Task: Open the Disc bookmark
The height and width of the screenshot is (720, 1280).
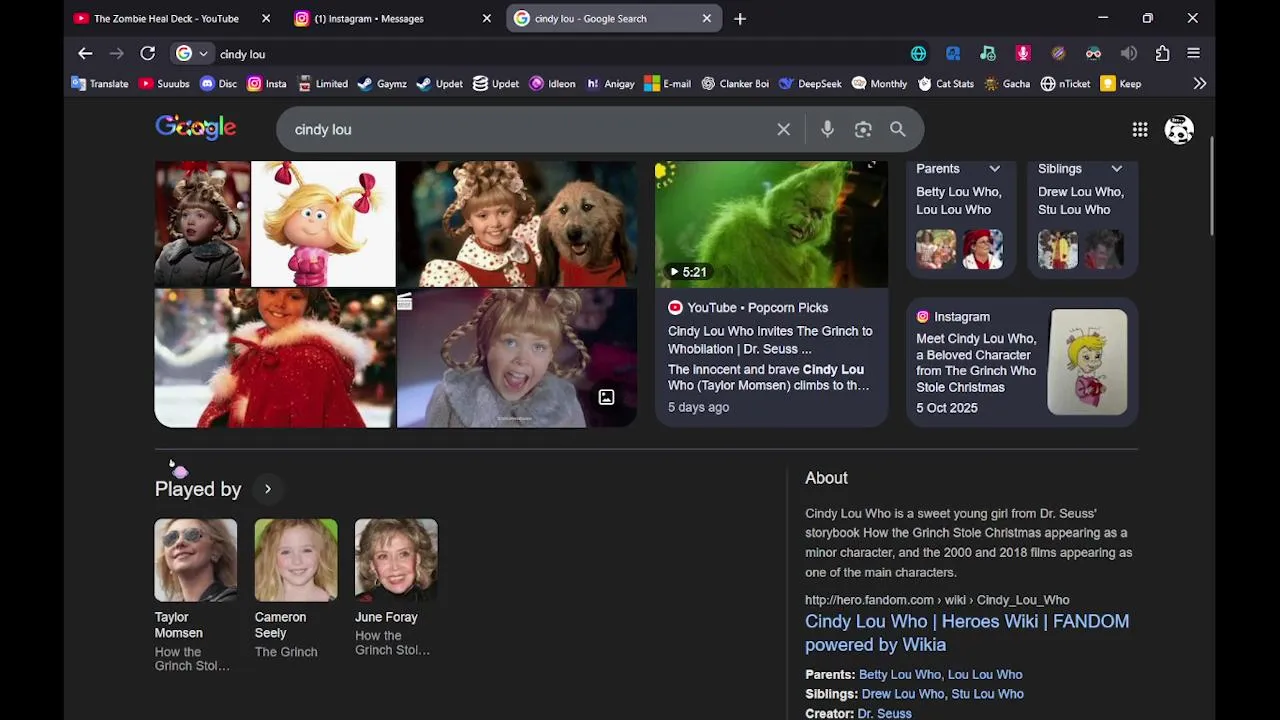Action: (x=218, y=84)
